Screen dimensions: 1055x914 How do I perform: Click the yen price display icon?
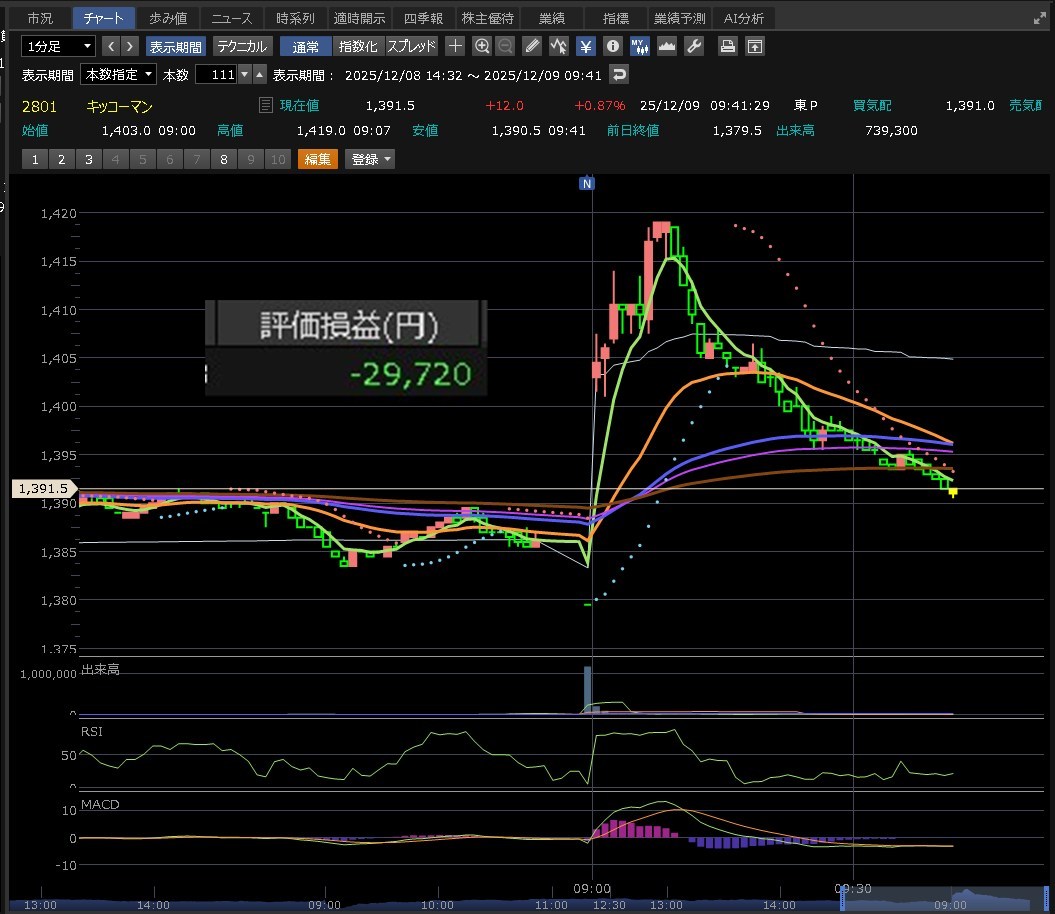[x=586, y=46]
